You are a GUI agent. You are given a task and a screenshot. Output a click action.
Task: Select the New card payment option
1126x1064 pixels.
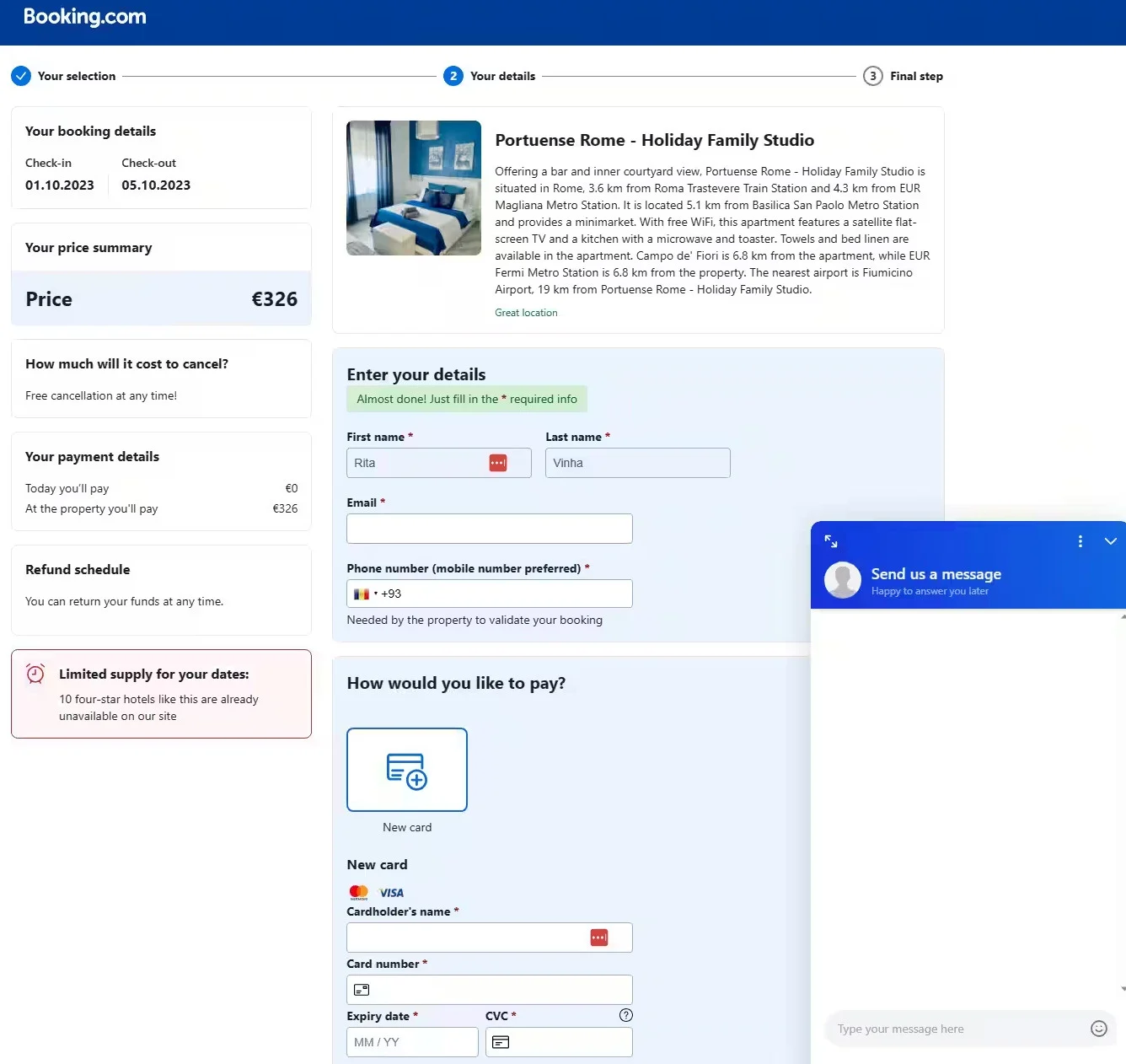pos(407,769)
